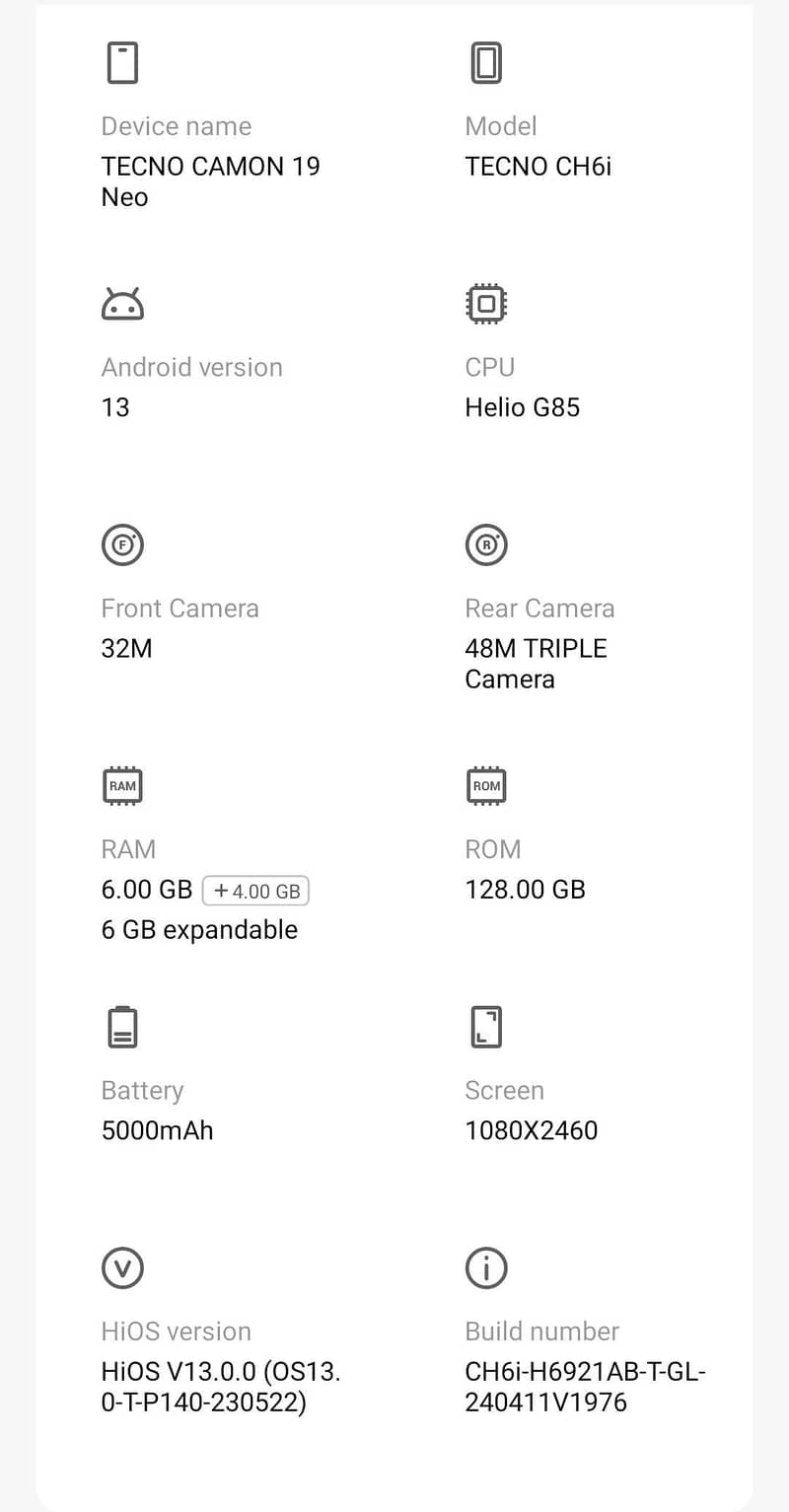Tap the Build number info icon
Screen dimensions: 789x1512
[x=486, y=1267]
